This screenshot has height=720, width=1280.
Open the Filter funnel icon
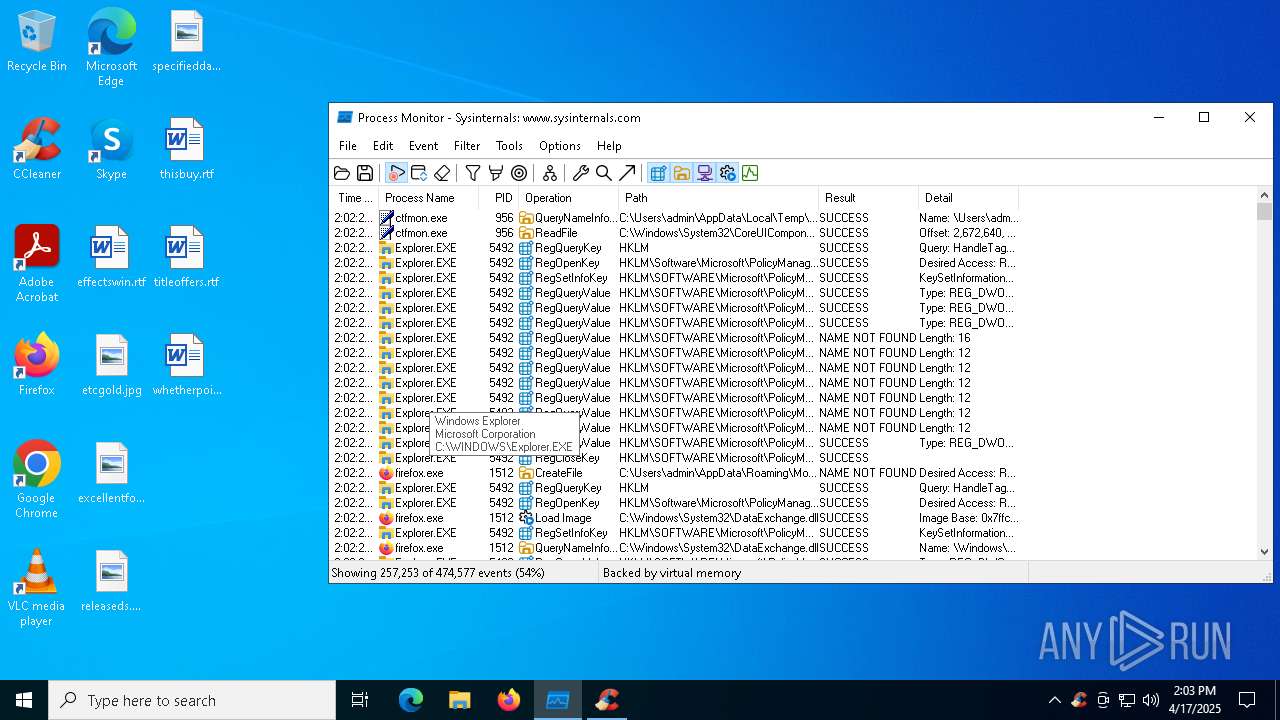473,173
